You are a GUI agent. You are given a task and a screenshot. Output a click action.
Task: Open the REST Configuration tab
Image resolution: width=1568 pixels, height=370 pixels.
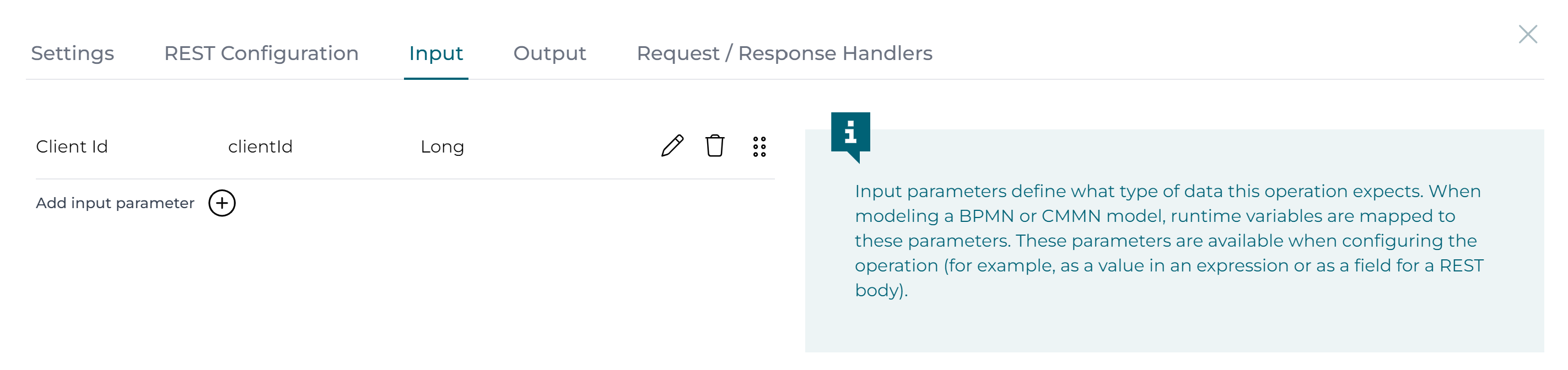tap(261, 53)
